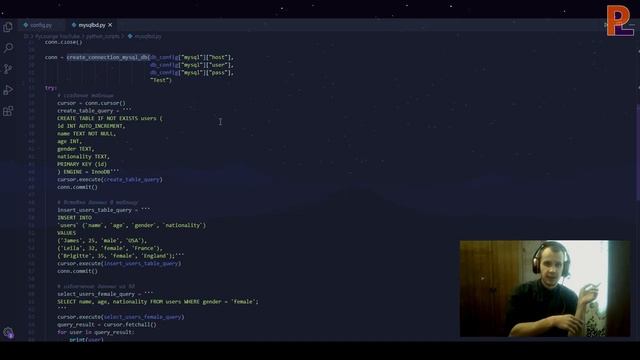Click the highlighted create_connection_mysql_db call

(x=108, y=57)
